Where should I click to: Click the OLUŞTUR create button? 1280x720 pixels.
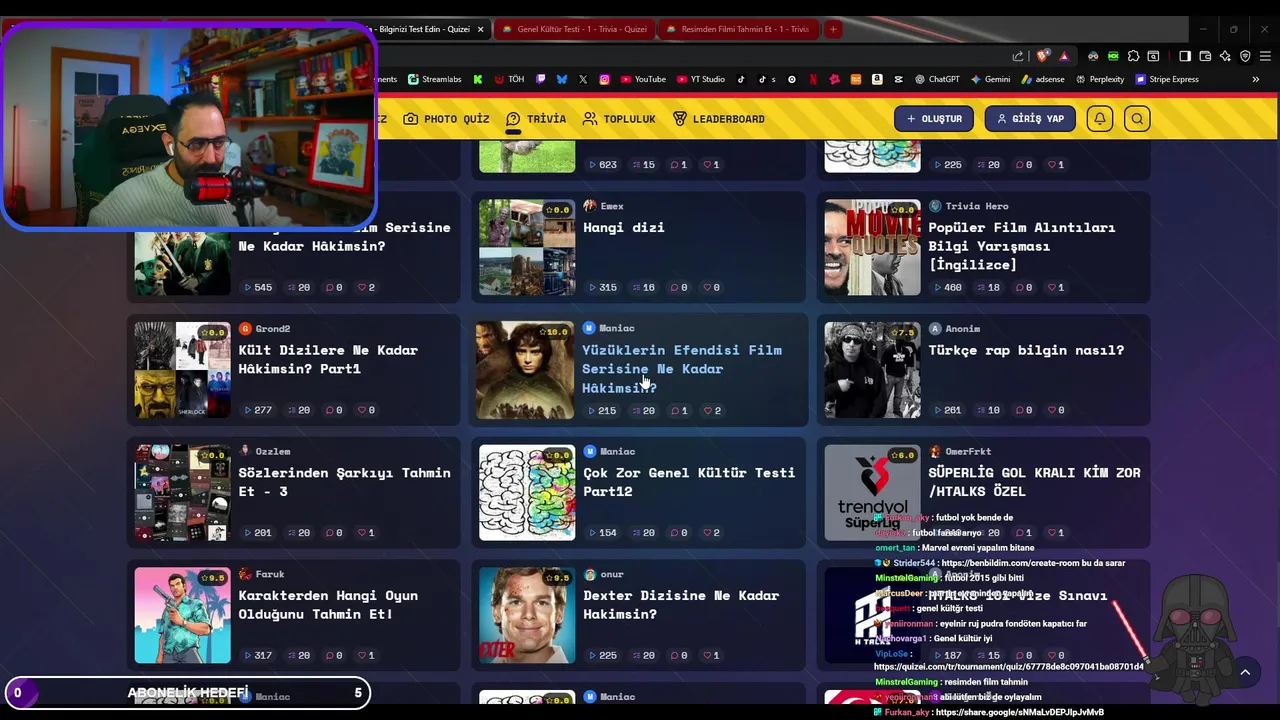click(x=934, y=119)
